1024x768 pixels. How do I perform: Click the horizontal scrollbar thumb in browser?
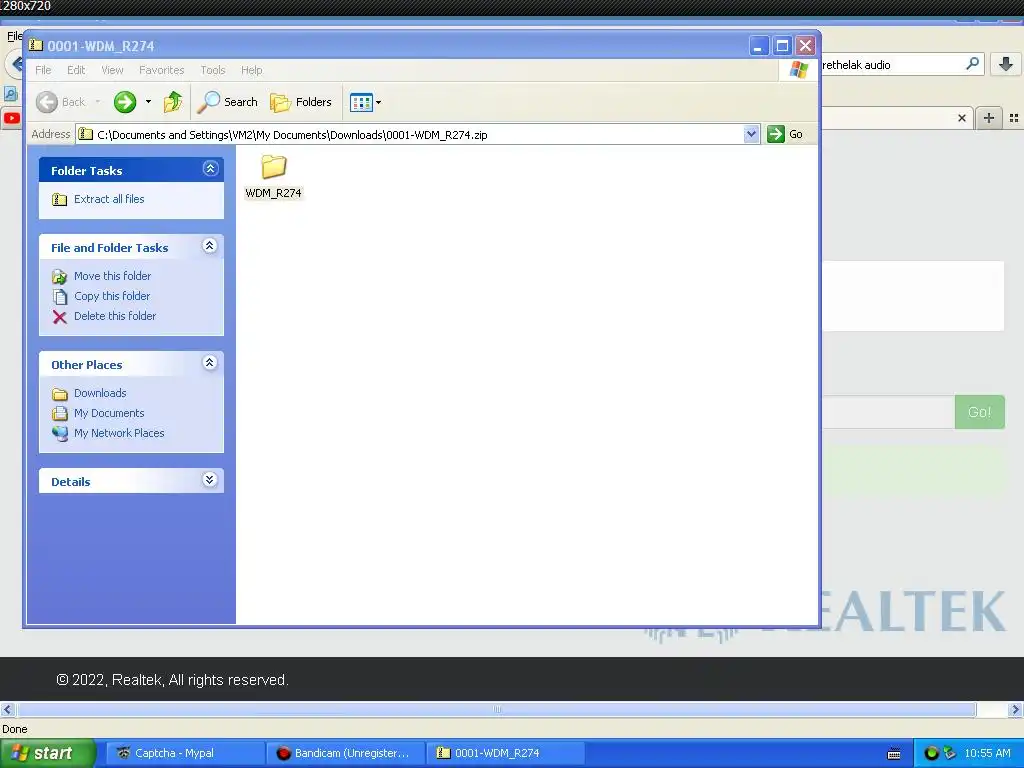click(496, 710)
